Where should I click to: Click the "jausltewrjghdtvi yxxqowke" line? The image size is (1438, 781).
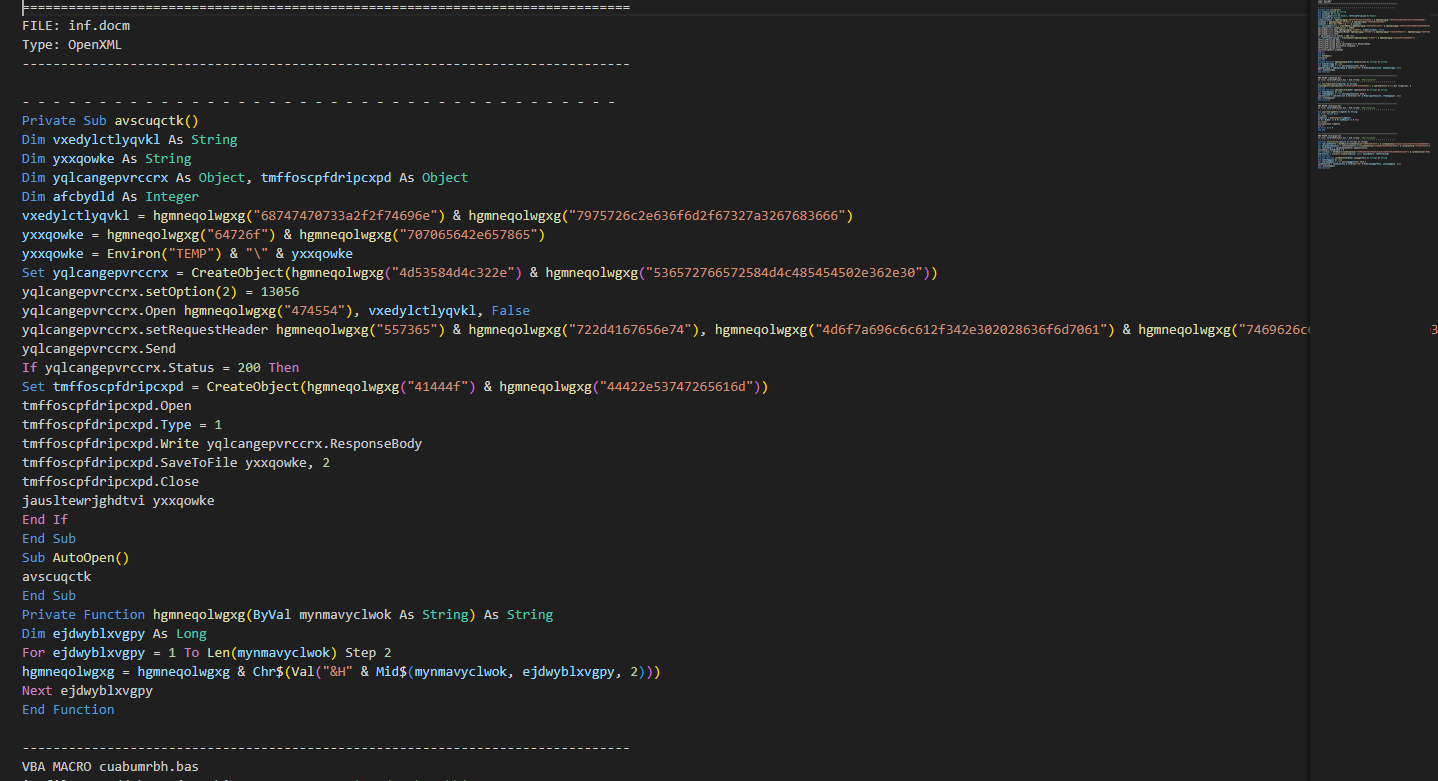(x=118, y=500)
